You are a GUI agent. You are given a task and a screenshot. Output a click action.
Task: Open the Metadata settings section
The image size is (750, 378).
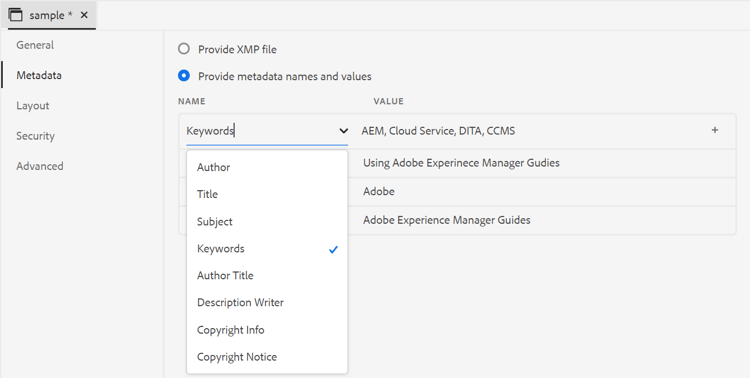[39, 75]
